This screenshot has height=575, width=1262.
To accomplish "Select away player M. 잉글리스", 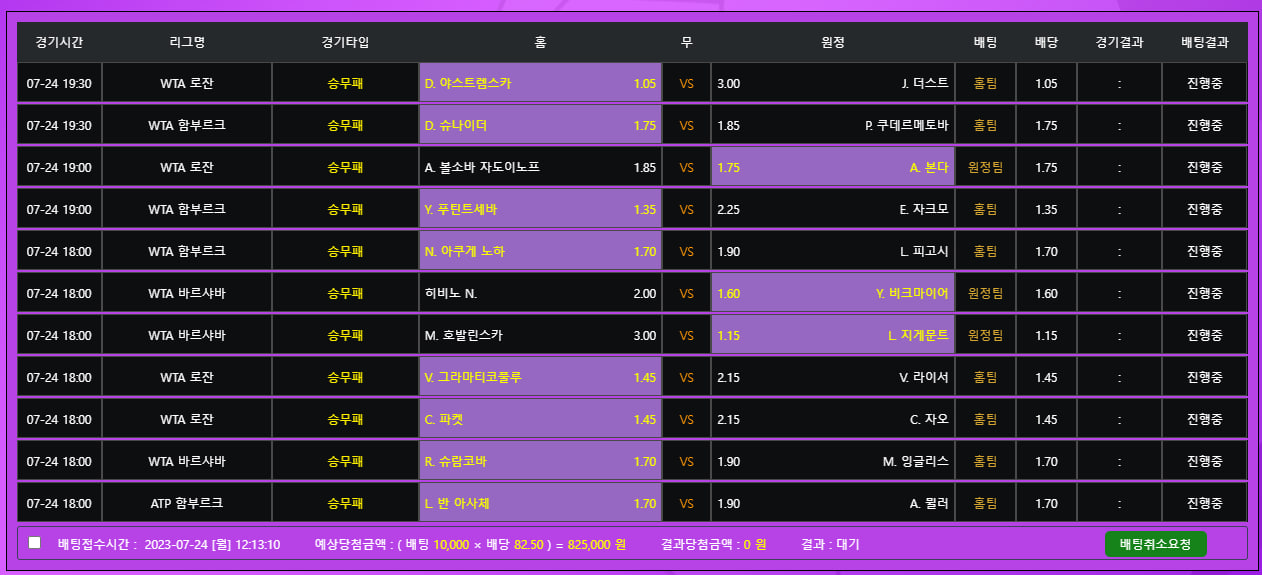I will [x=833, y=462].
